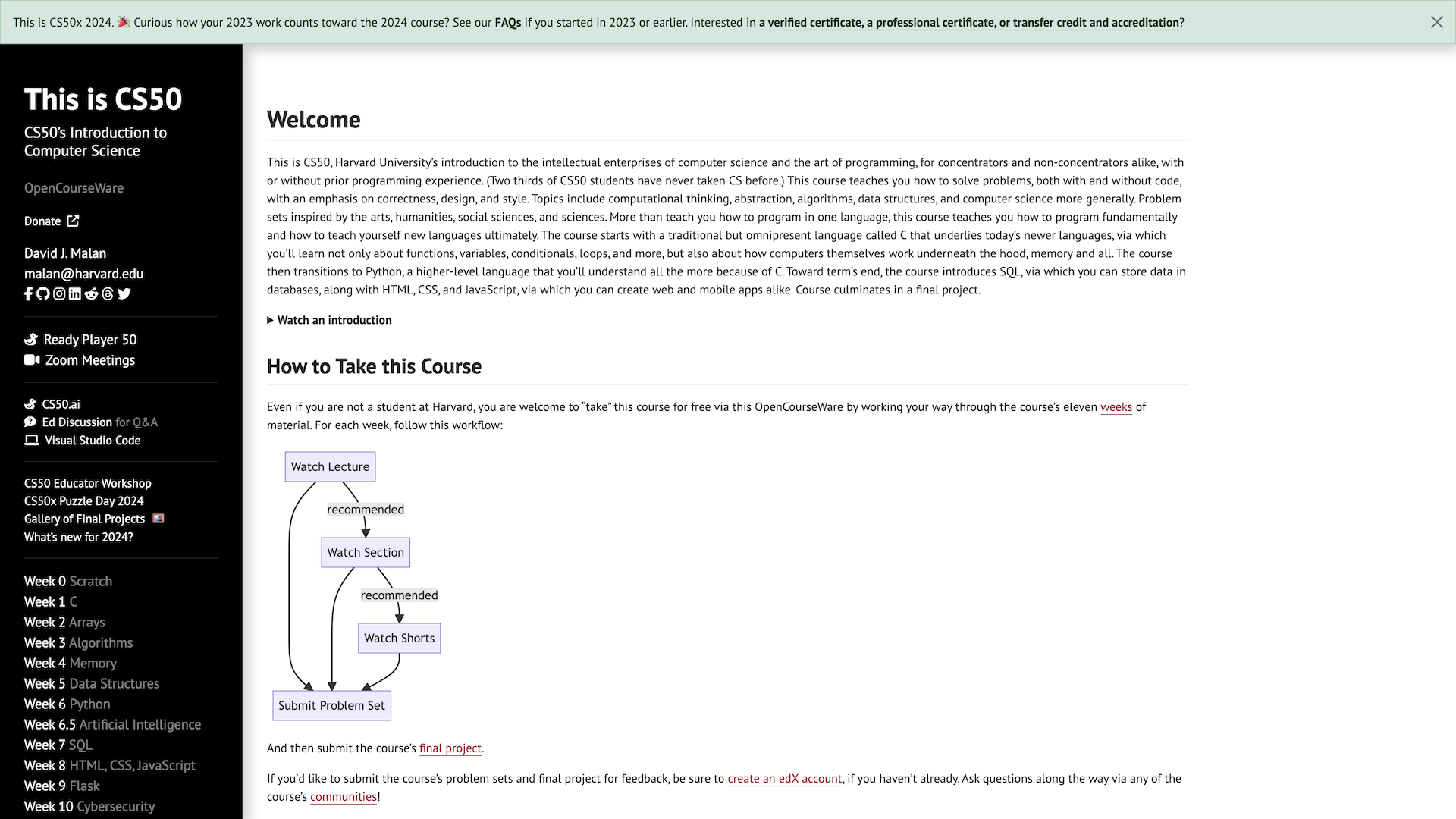Click create an edX account link
This screenshot has height=819, width=1456.
(x=784, y=778)
